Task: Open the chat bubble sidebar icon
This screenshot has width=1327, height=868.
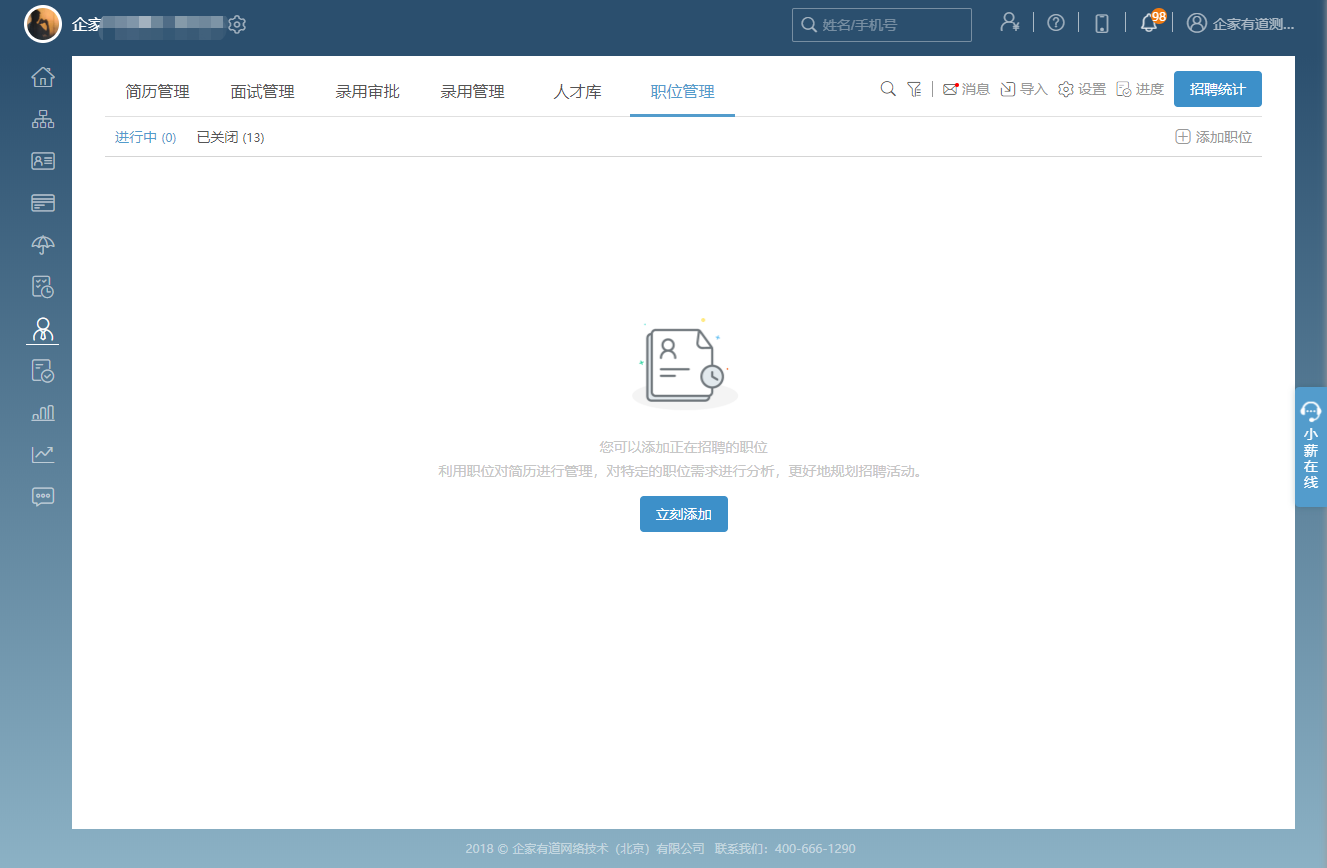Action: coord(43,496)
